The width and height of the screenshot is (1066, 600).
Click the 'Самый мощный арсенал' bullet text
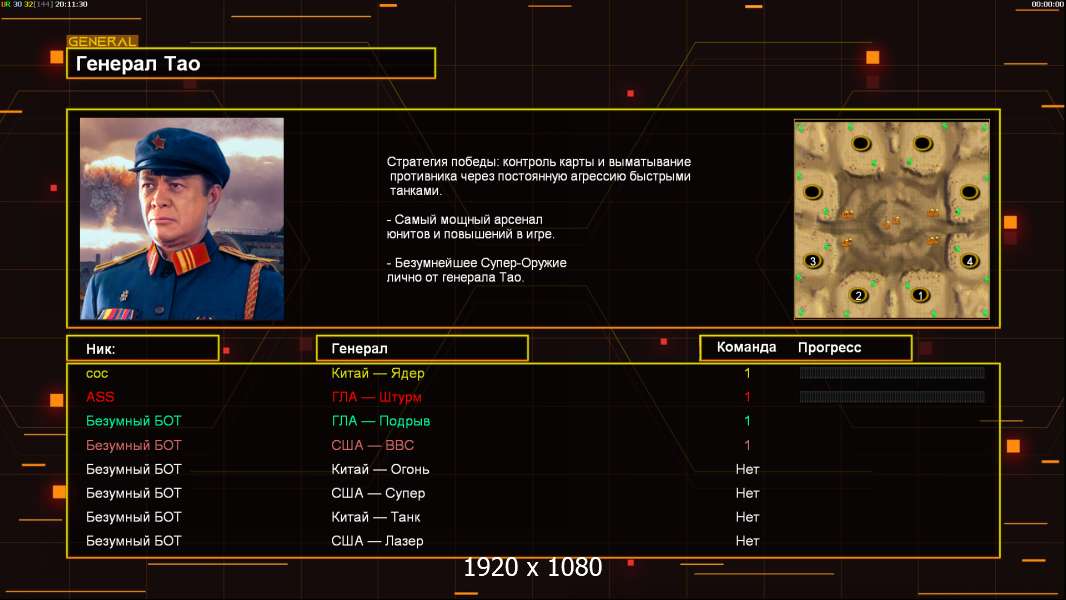click(470, 227)
